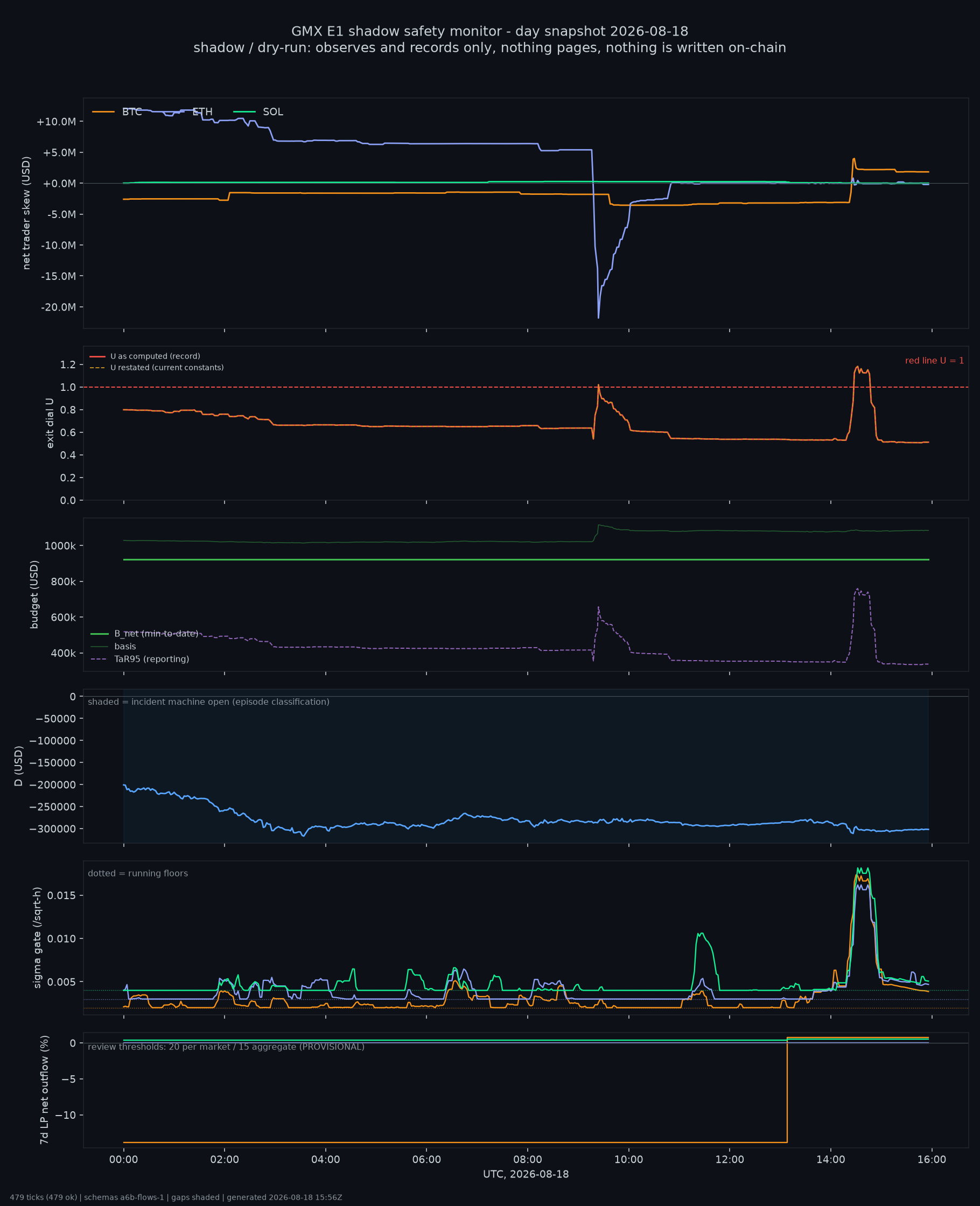Click the 'budget (USD)' axis label
Viewport: 980px width, 1206px height.
point(34,595)
